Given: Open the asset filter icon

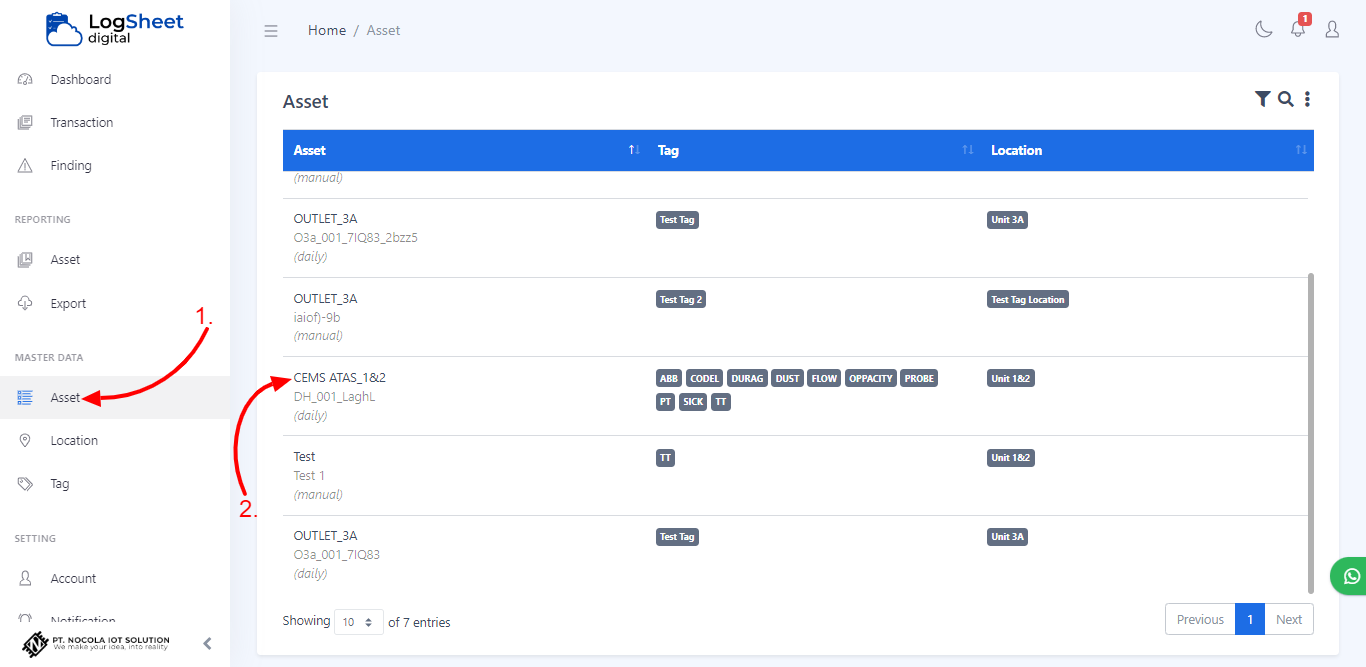Looking at the screenshot, I should (1262, 99).
